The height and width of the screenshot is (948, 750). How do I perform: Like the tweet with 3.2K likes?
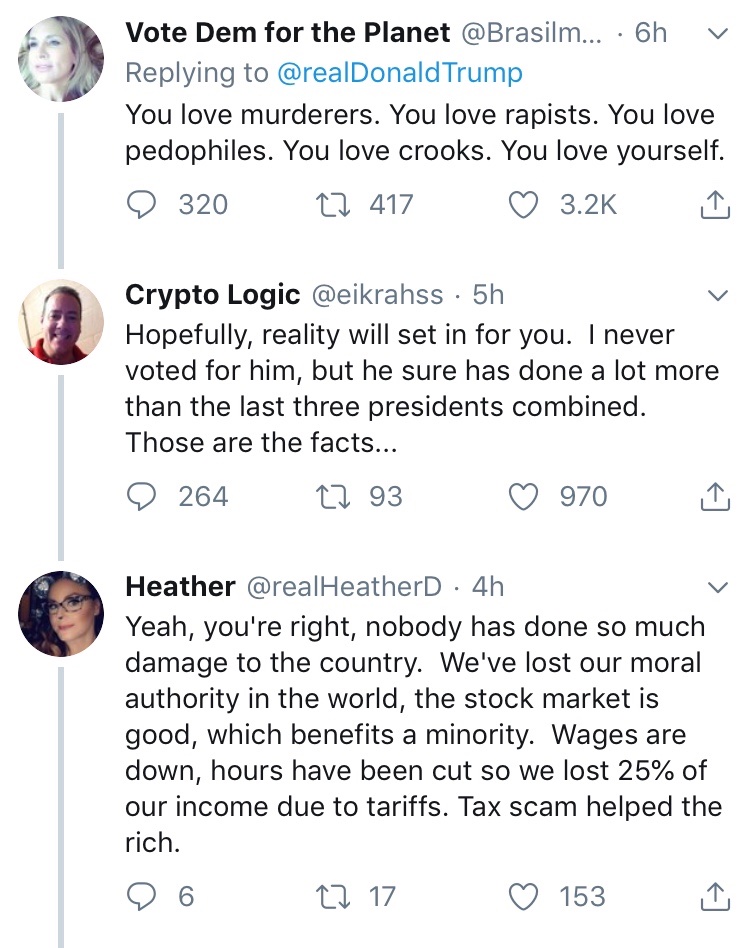click(524, 205)
